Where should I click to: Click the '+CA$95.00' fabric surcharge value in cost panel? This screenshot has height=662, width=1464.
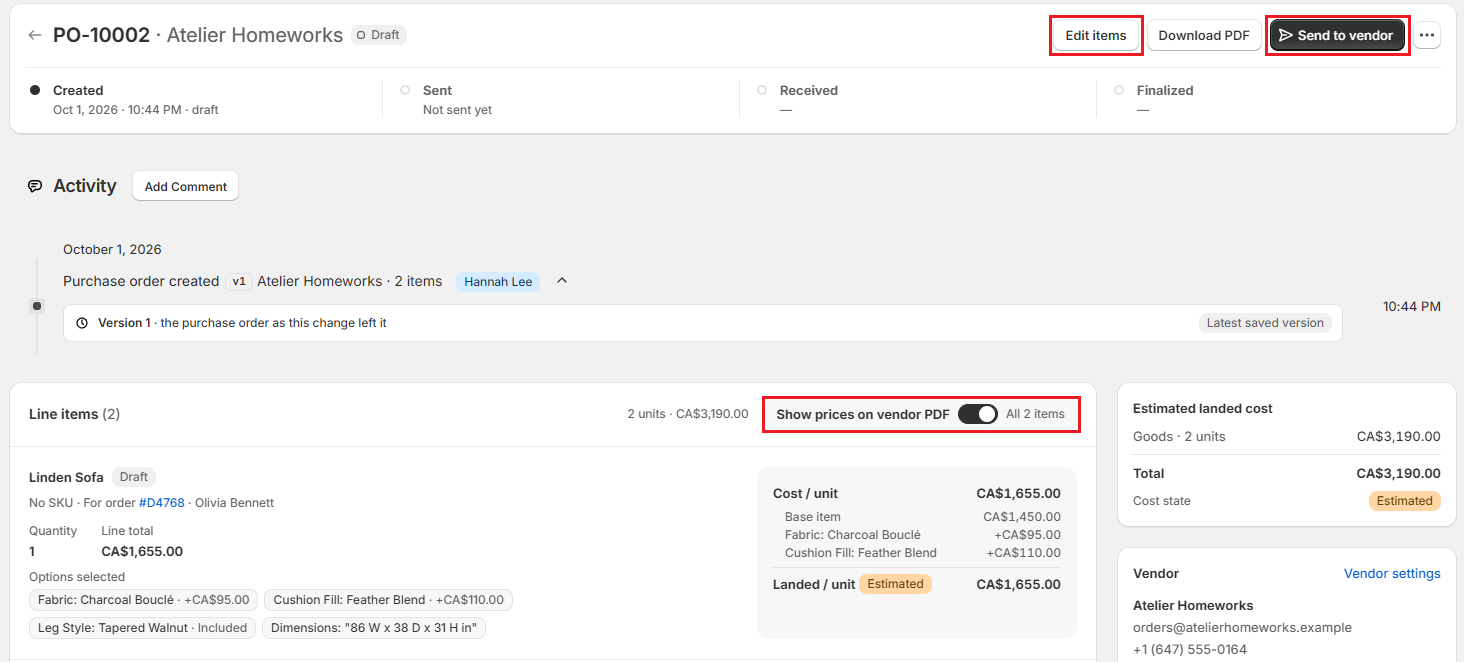pos(1026,535)
